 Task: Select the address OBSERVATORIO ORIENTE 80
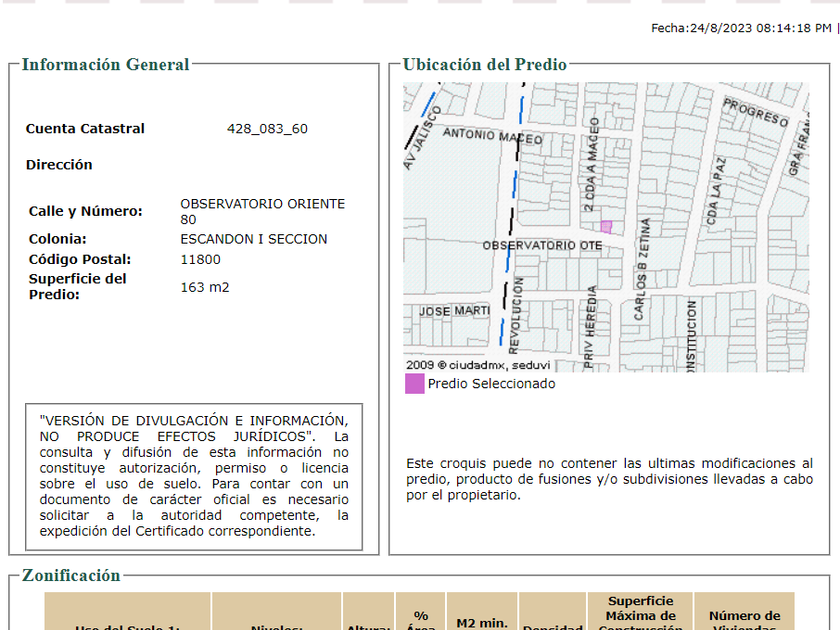pyautogui.click(x=262, y=212)
